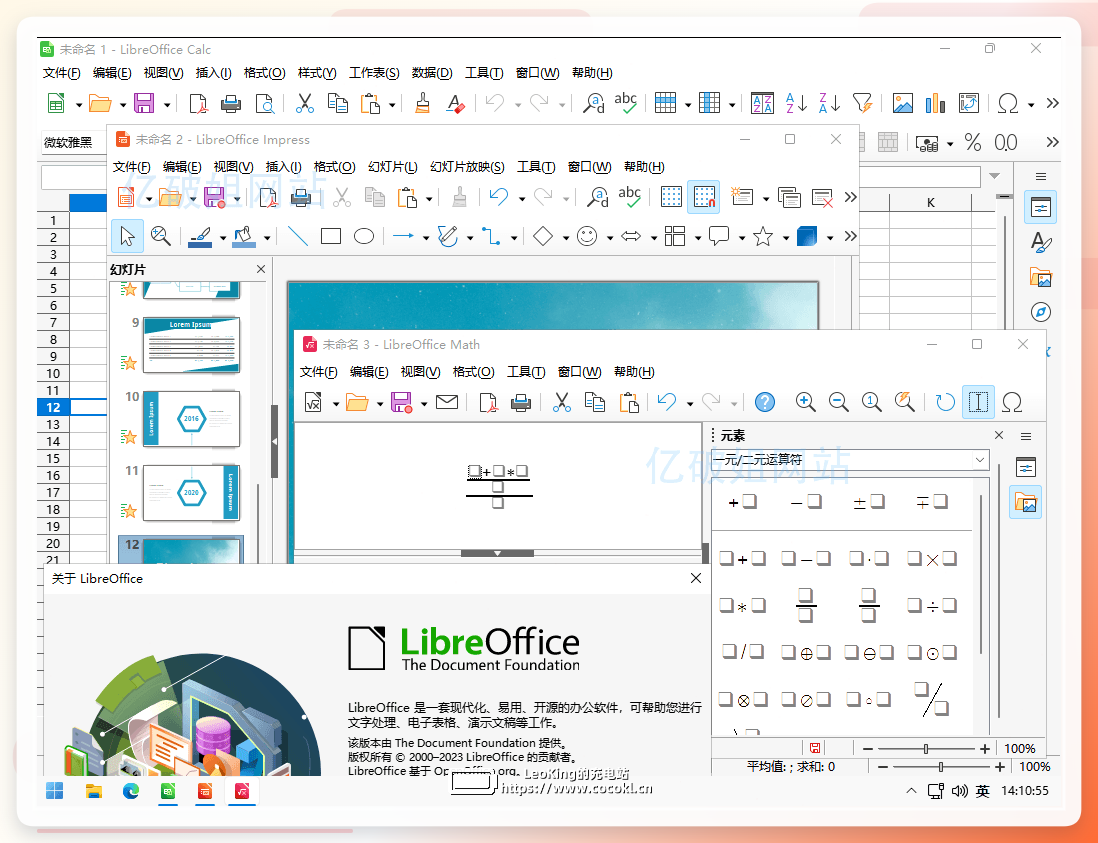
Task: Click Zoom & Pan magnifier in Impress
Action: 161,236
